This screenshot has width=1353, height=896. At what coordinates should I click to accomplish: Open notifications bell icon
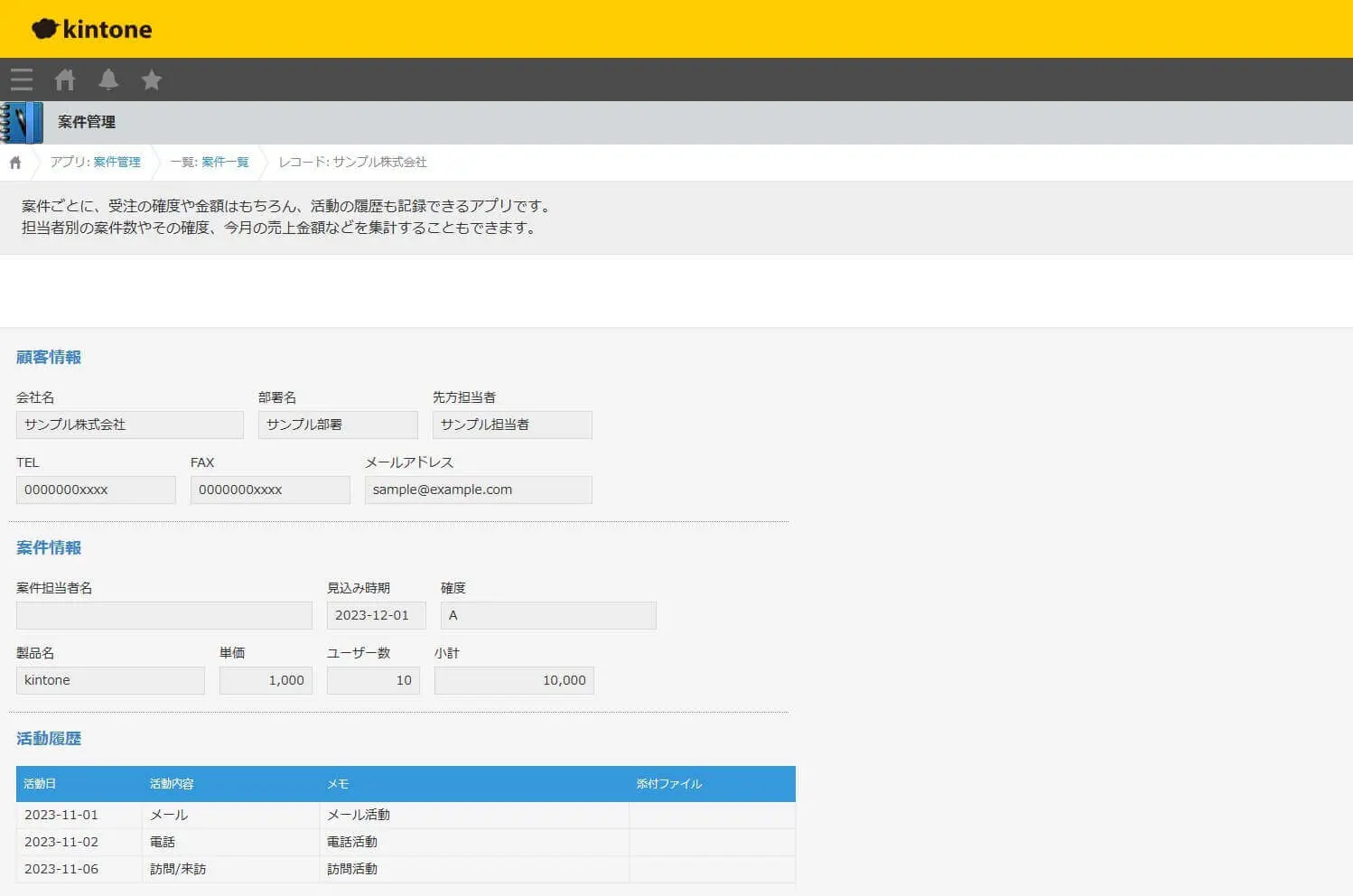[x=108, y=79]
